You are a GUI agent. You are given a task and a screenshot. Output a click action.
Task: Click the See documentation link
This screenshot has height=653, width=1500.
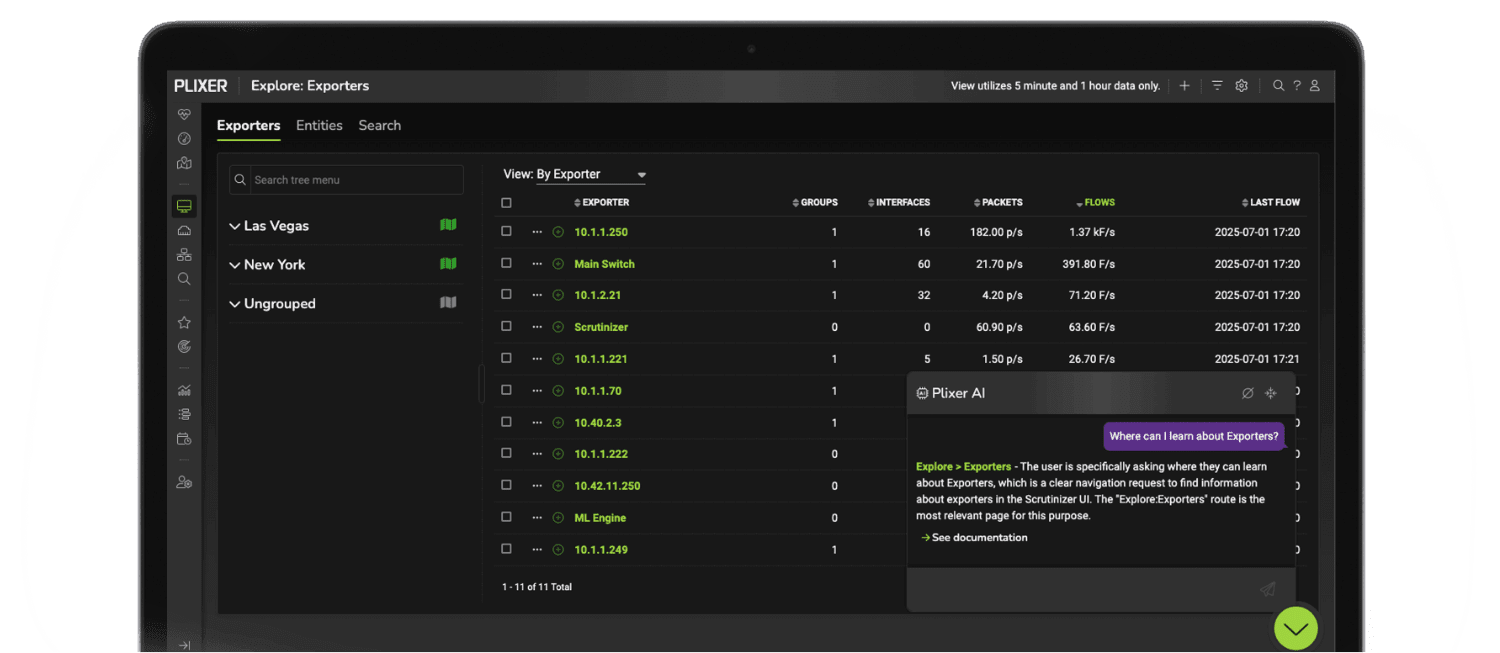974,538
